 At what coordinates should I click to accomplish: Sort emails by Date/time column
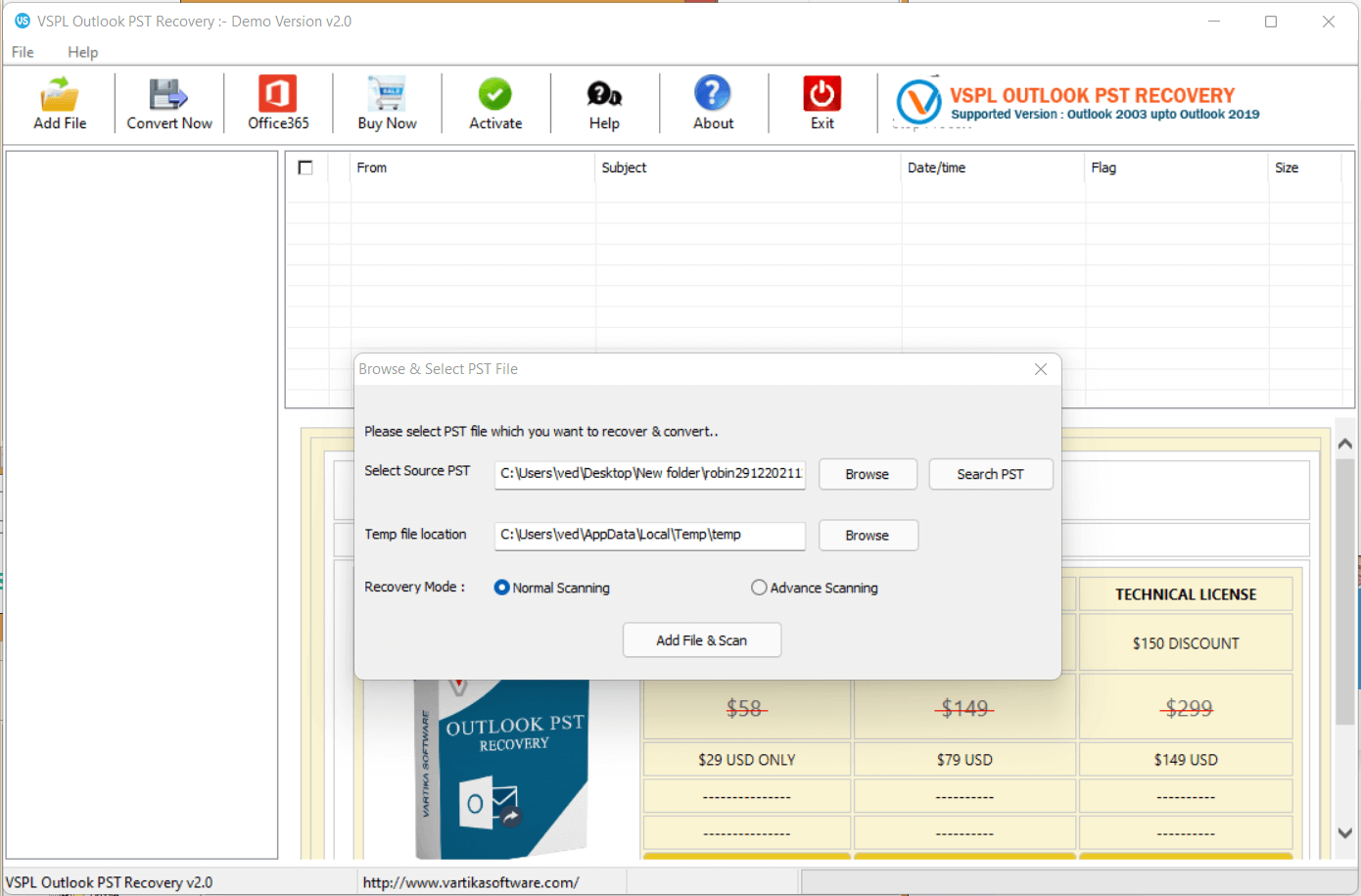993,167
